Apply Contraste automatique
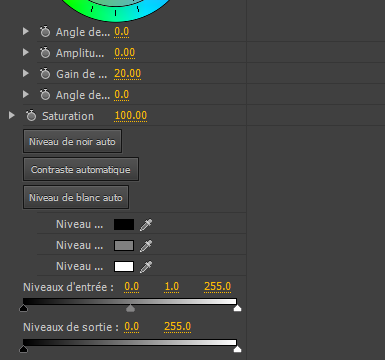385x360 pixels. pyautogui.click(x=81, y=169)
